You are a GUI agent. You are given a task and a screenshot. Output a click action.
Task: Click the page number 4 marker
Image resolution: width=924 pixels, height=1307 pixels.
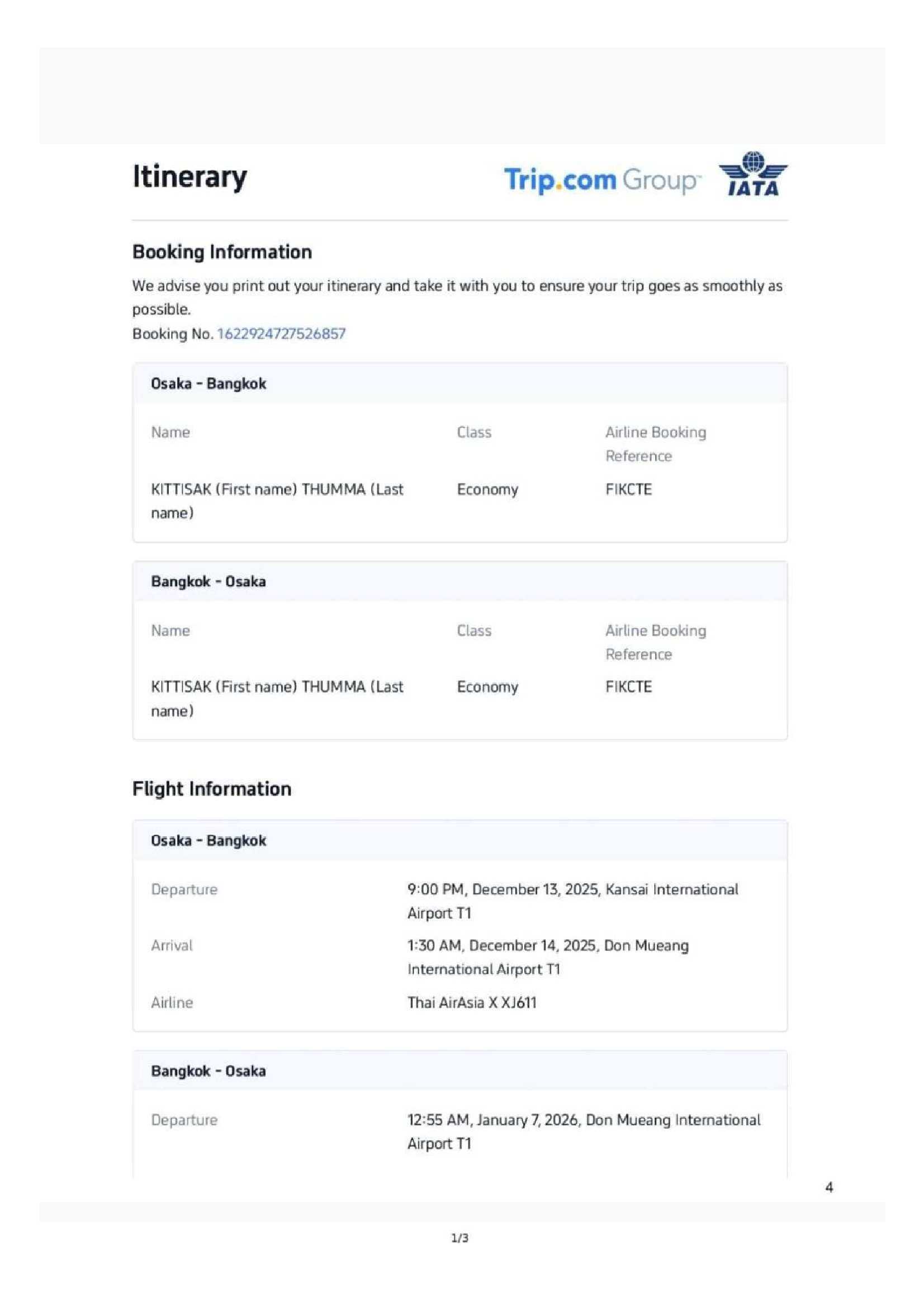tap(829, 1187)
